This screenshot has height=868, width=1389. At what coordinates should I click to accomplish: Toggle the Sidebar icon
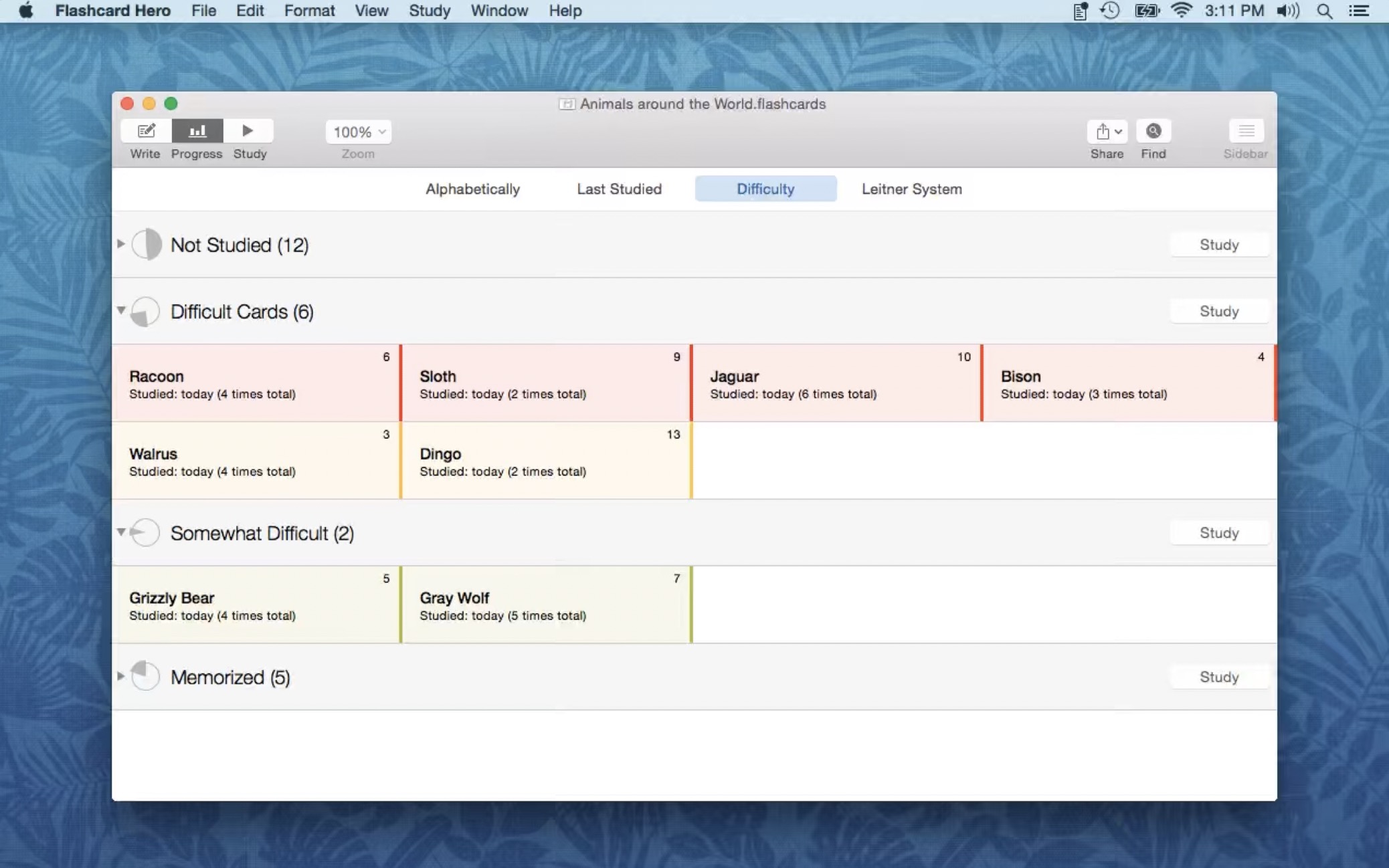point(1245,131)
